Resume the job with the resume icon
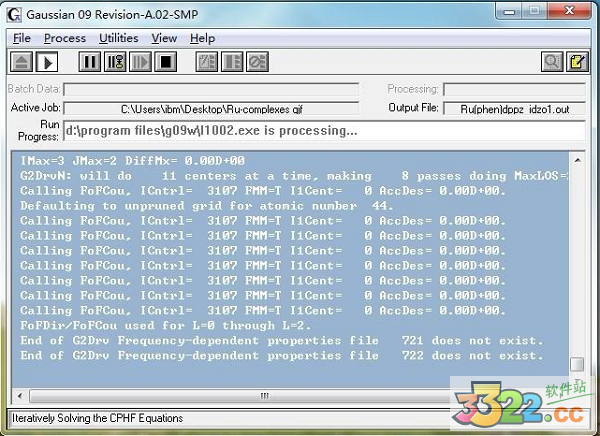The height and width of the screenshot is (436, 600). 140,62
